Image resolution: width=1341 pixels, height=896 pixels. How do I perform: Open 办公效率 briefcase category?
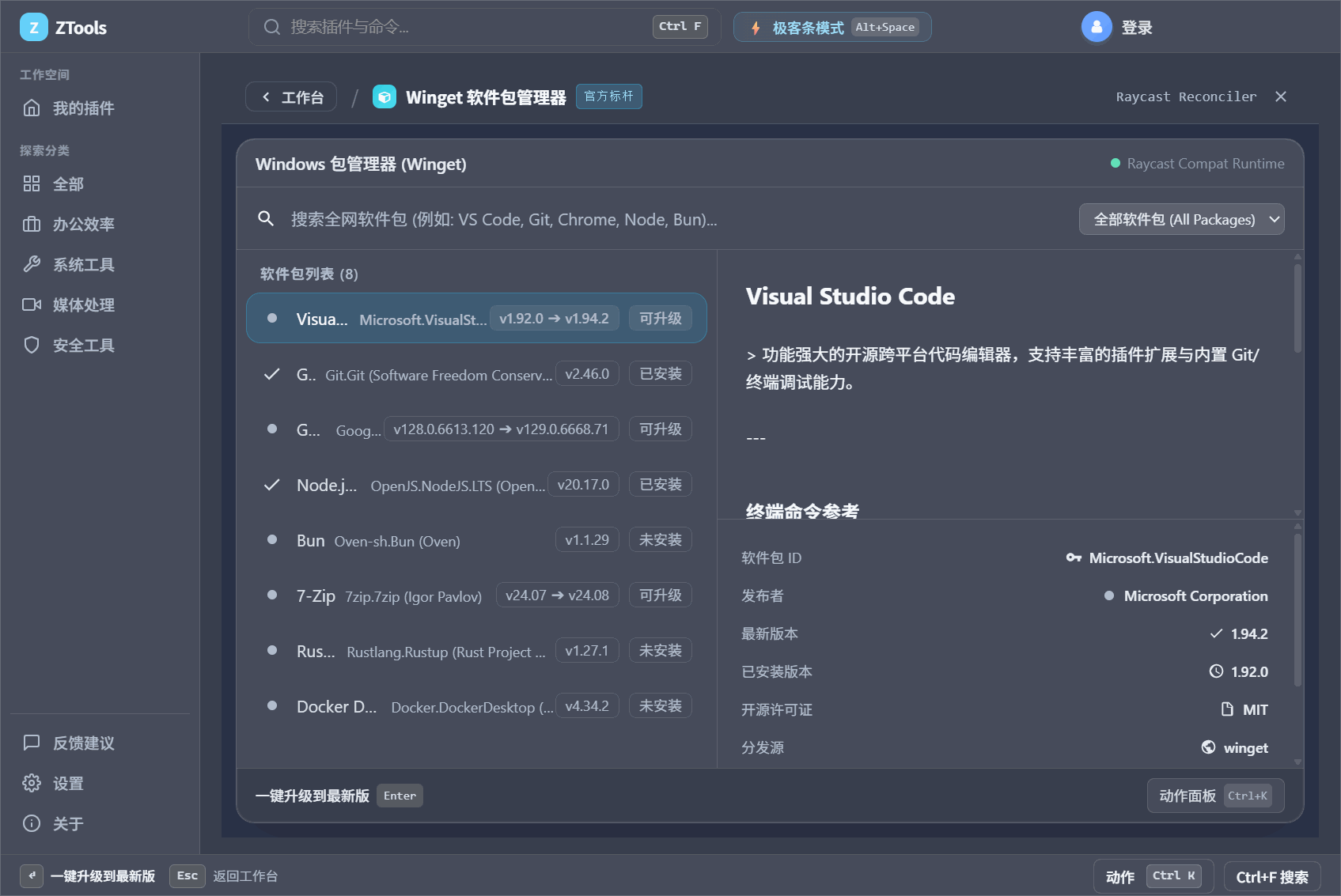32,225
